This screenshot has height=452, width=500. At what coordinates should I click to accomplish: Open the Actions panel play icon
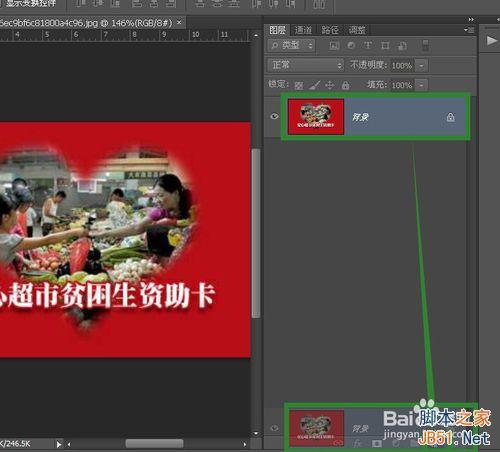pos(491,41)
